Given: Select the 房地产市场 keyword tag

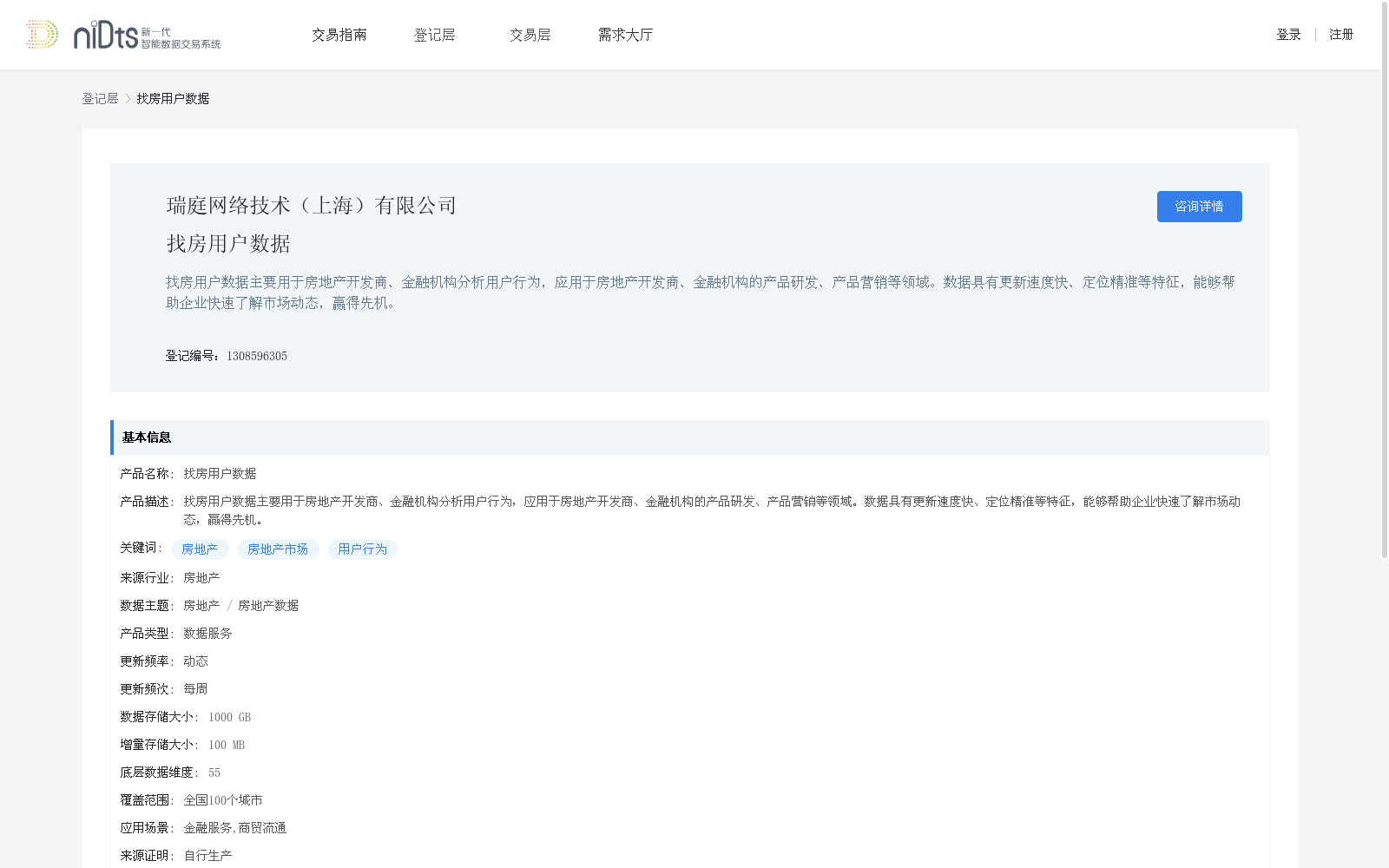Looking at the screenshot, I should click(x=278, y=549).
